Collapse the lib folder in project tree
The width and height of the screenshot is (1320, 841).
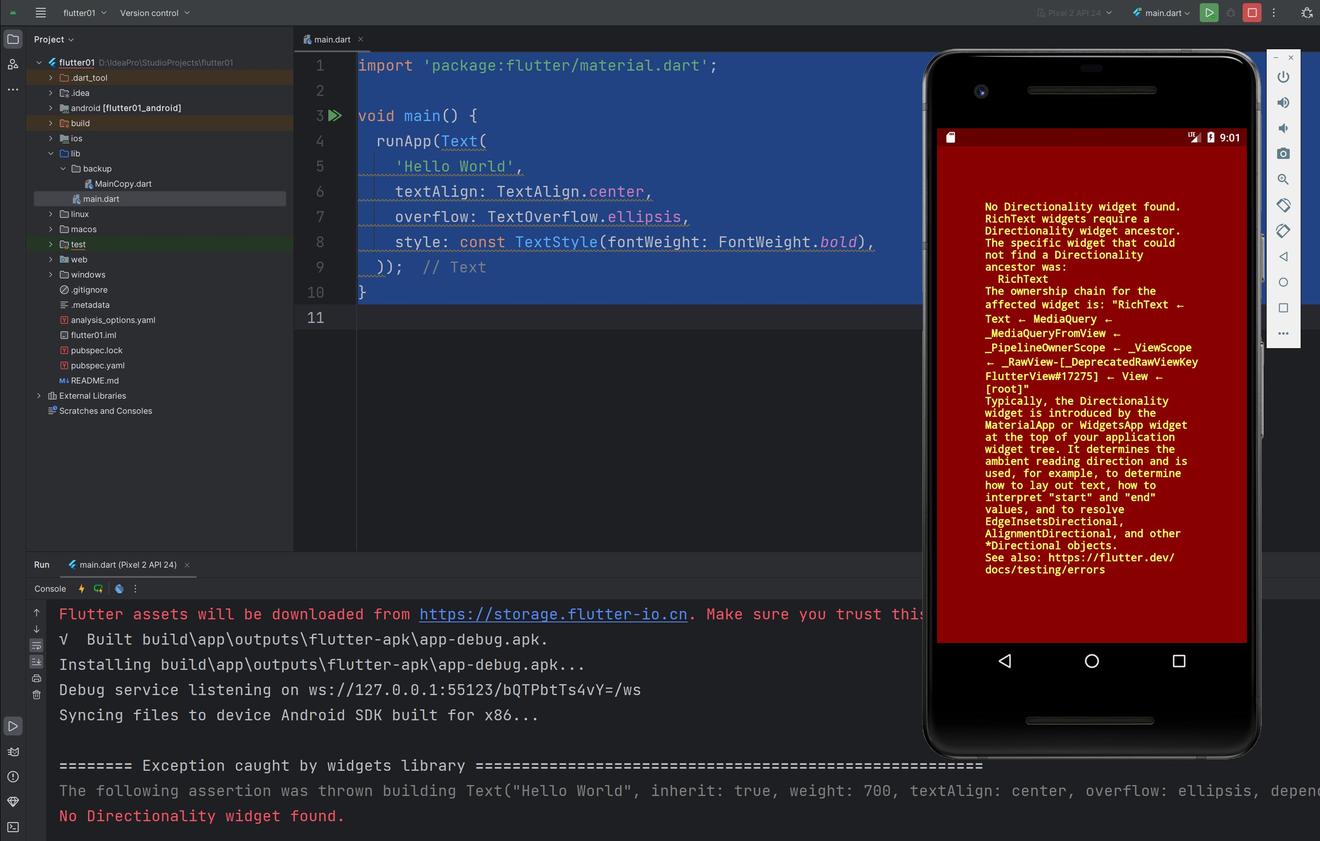tap(51, 154)
